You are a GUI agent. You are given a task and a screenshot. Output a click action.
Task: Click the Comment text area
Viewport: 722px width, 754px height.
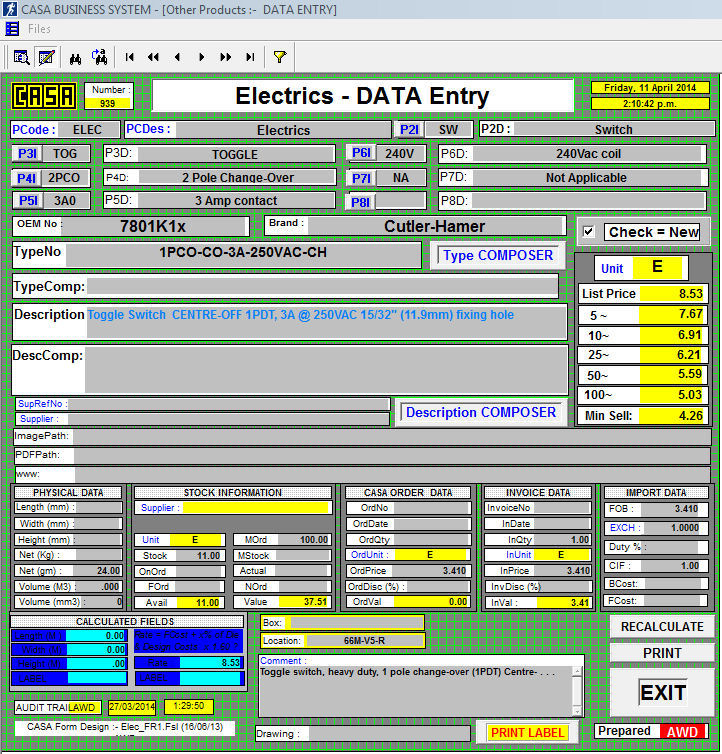(416, 691)
